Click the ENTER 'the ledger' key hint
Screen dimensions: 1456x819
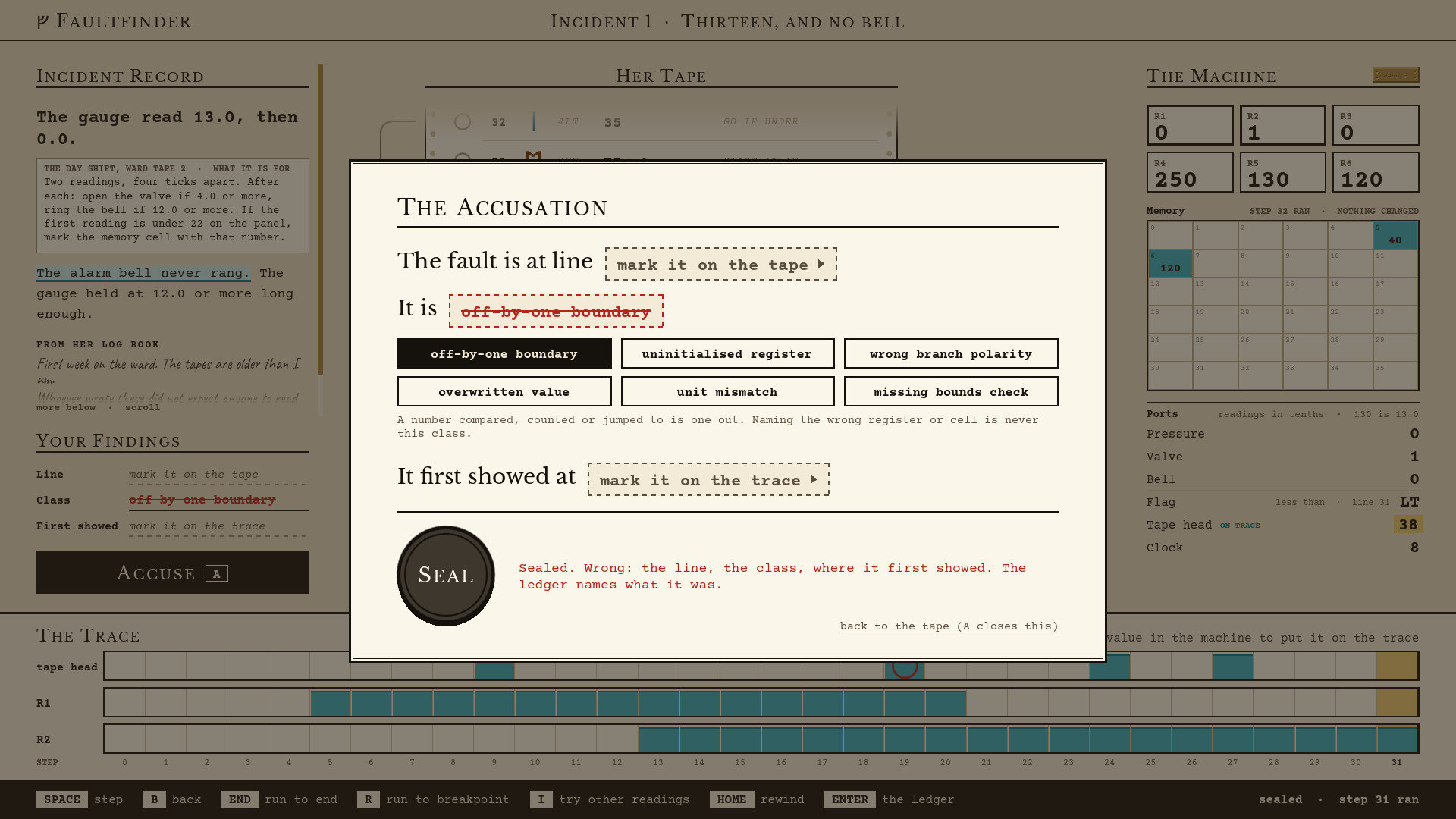click(890, 799)
